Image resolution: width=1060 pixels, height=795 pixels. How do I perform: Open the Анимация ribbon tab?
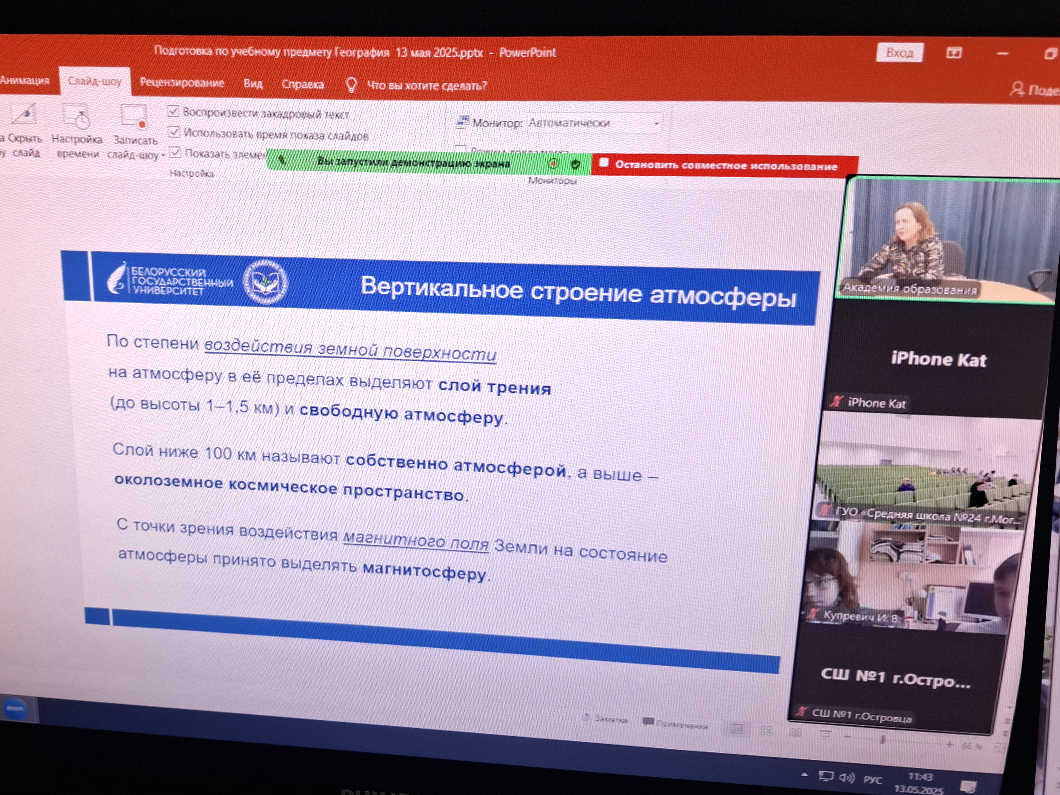coord(24,80)
